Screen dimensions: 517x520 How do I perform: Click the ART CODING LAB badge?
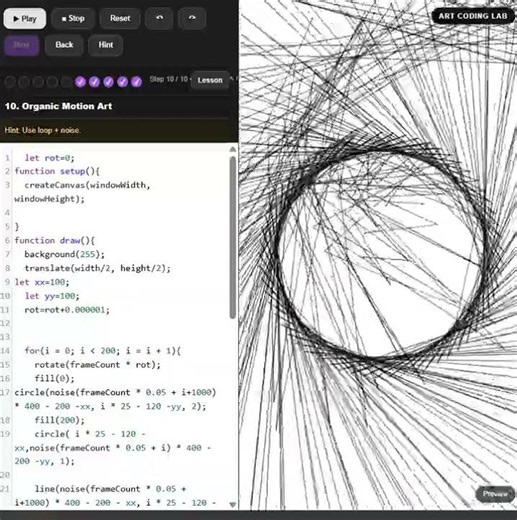coord(473,16)
